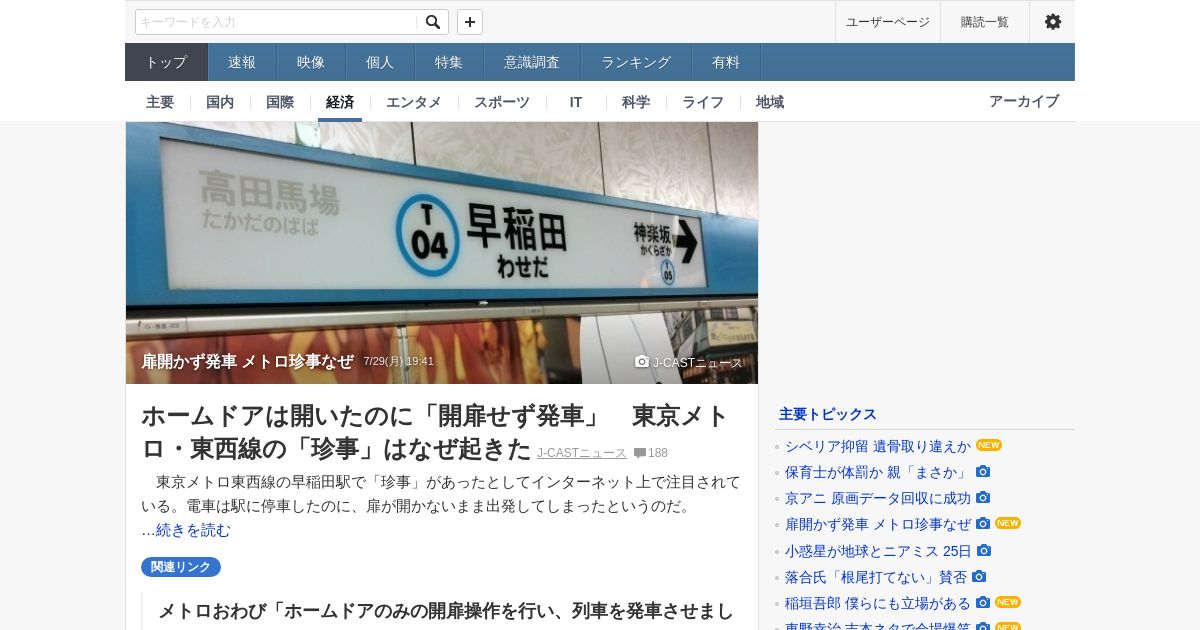Click J-CASTニュース source next to headline

click(582, 453)
